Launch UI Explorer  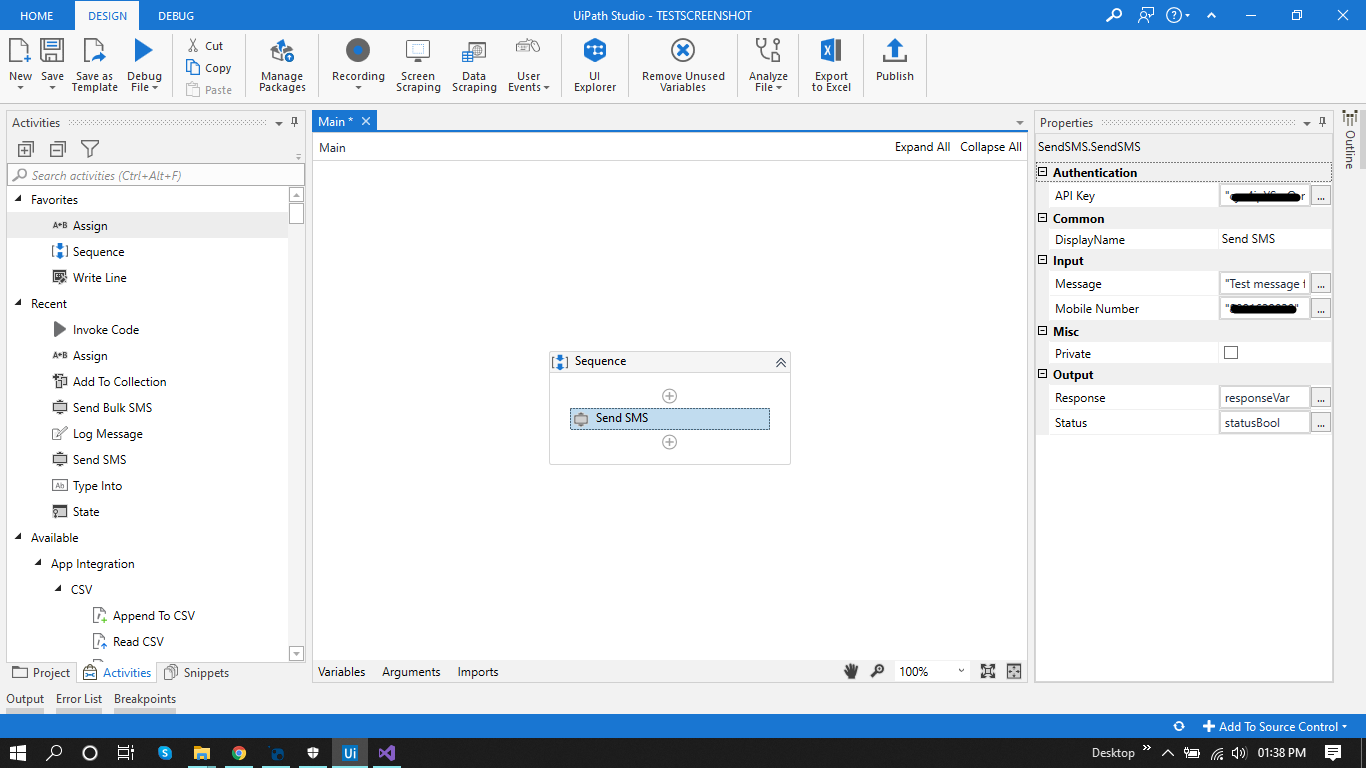pyautogui.click(x=595, y=66)
